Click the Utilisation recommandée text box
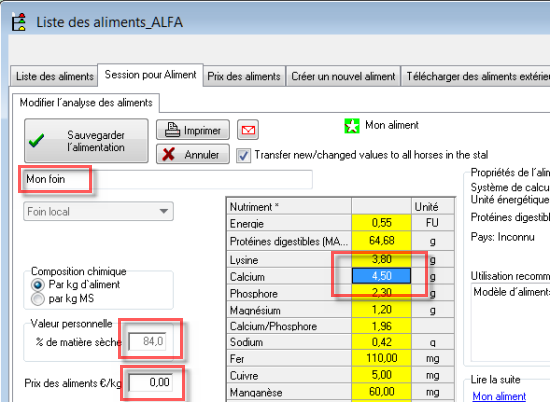550x402 pixels. 510,323
